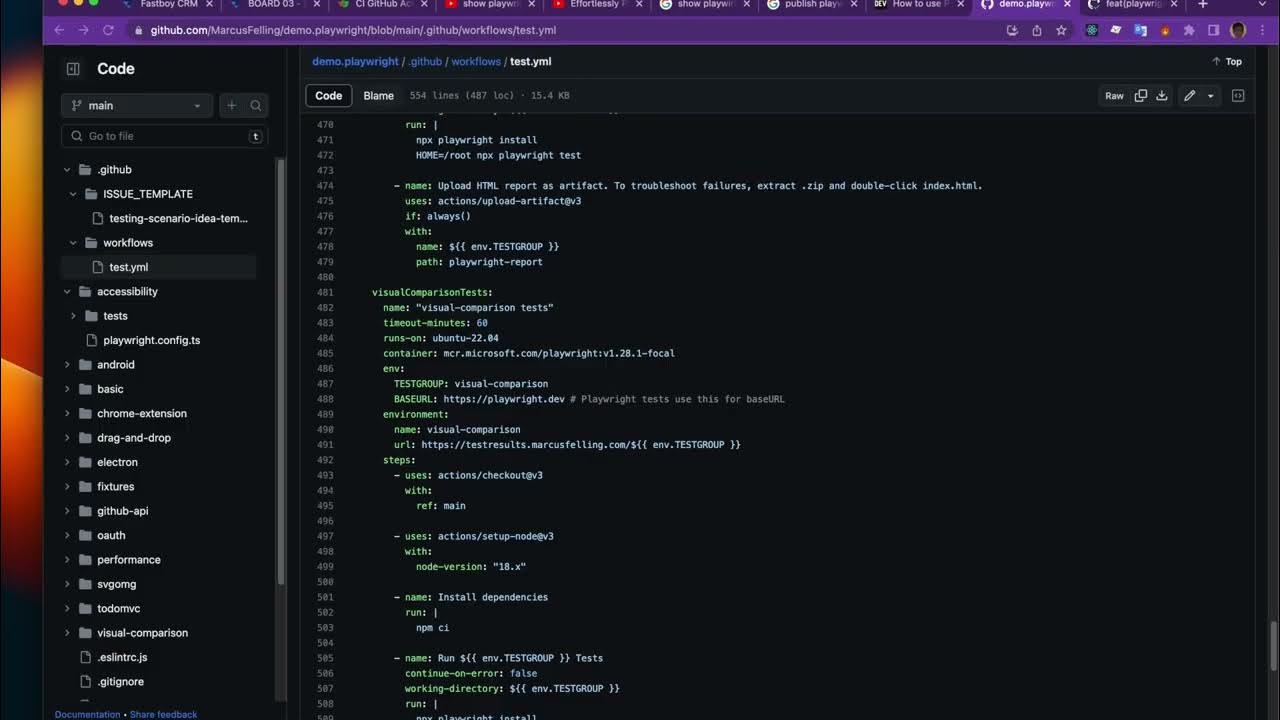Open the browser side panel icon
Screen dimensions: 1280x720
pos(1213,30)
